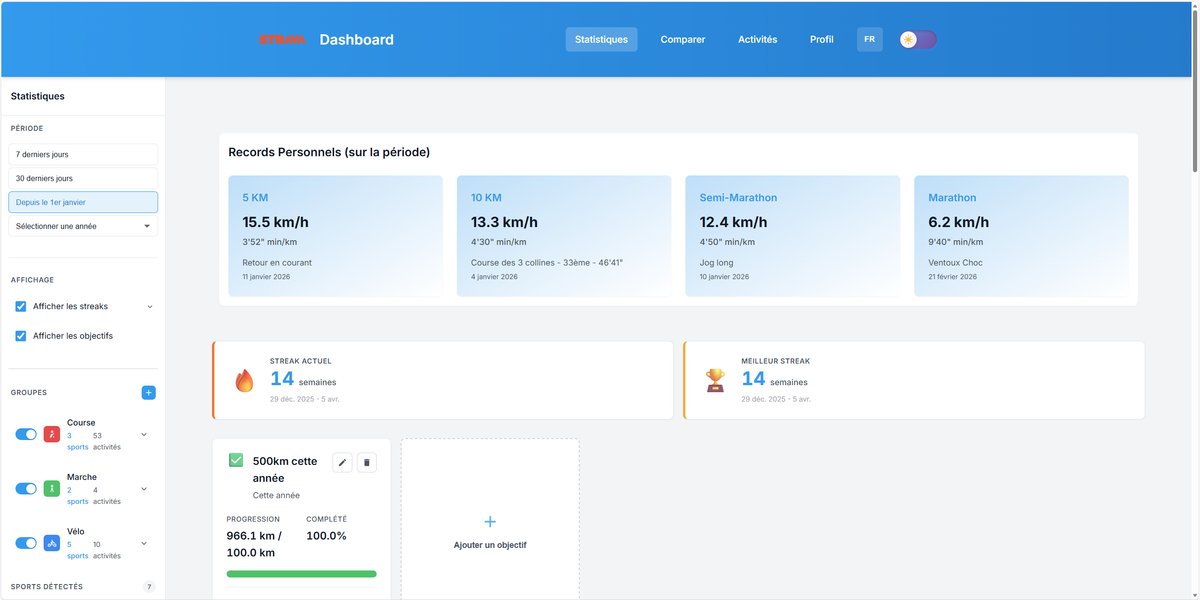Click the green goal progress bar
Viewport: 1200px width, 600px height.
coord(301,573)
